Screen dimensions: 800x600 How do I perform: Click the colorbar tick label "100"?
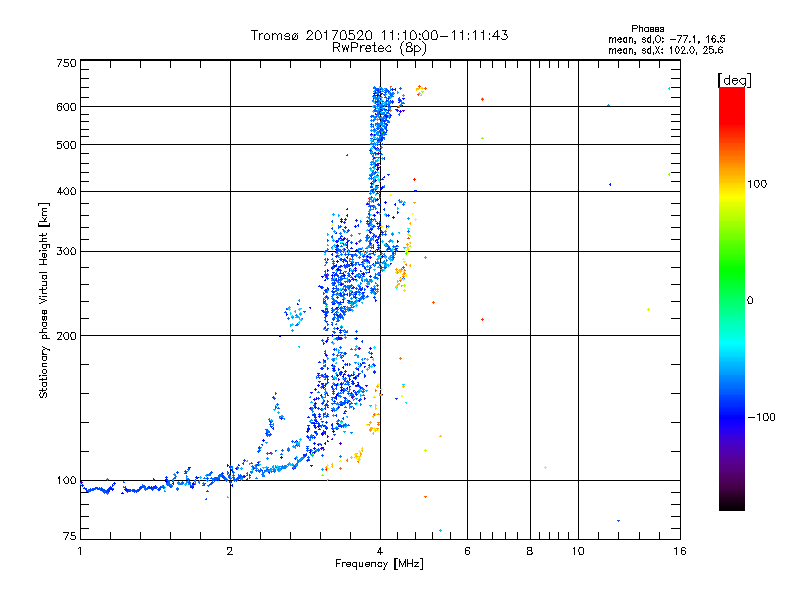[x=757, y=184]
